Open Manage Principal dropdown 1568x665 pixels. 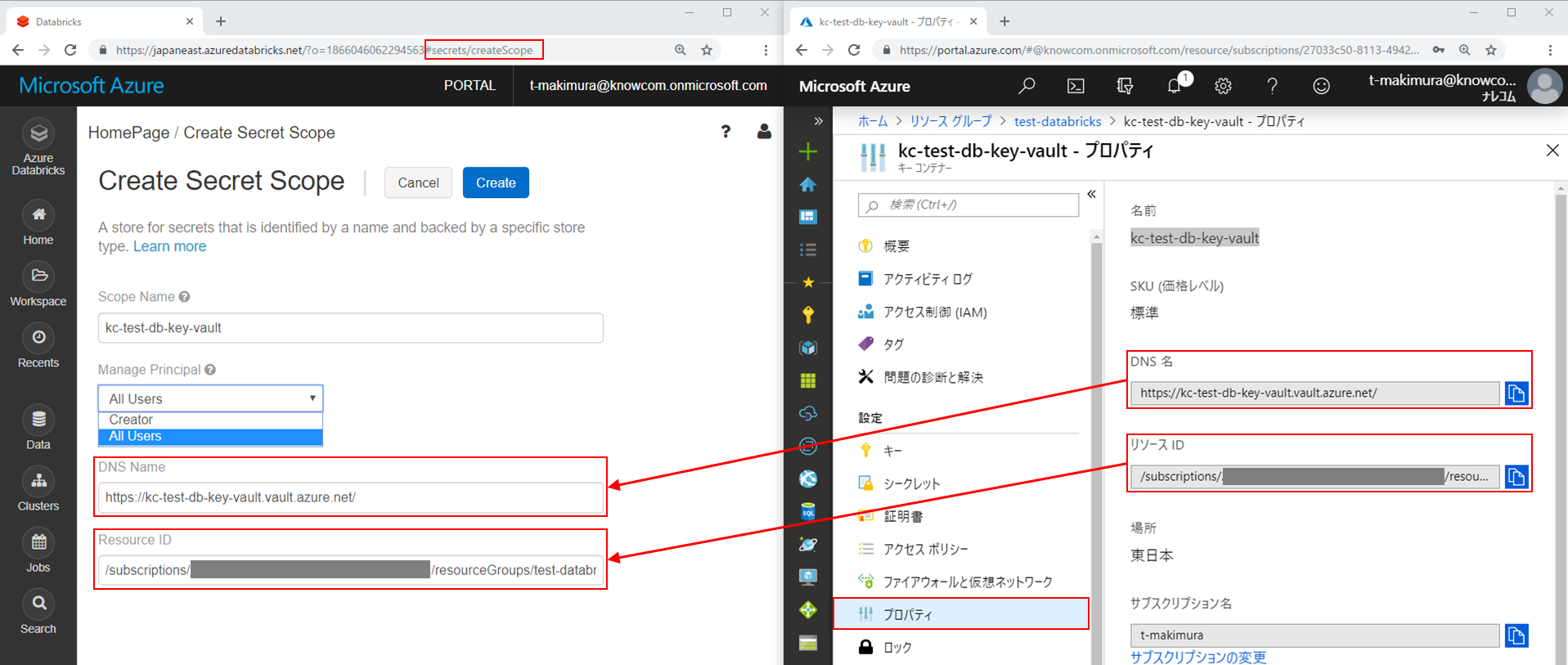coord(210,398)
